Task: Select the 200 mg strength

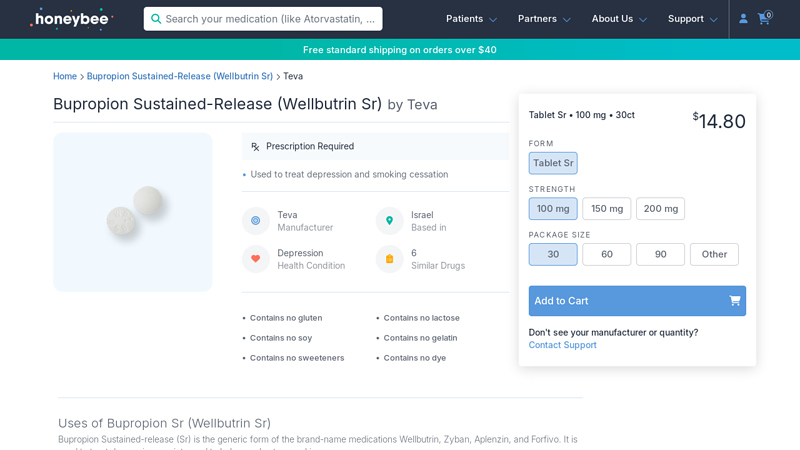Action: click(x=660, y=209)
